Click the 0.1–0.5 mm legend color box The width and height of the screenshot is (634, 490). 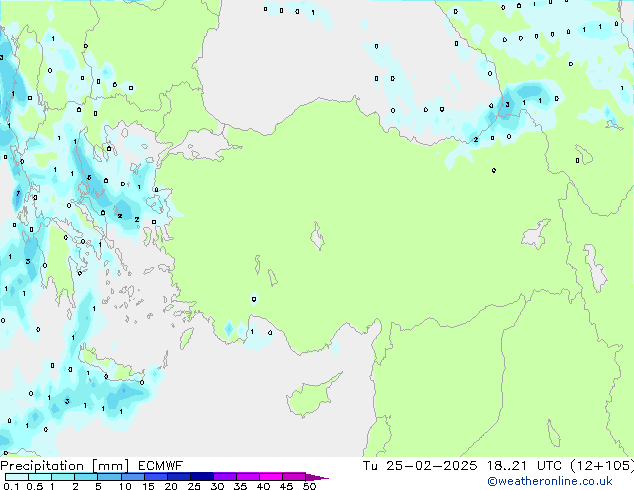point(17,477)
